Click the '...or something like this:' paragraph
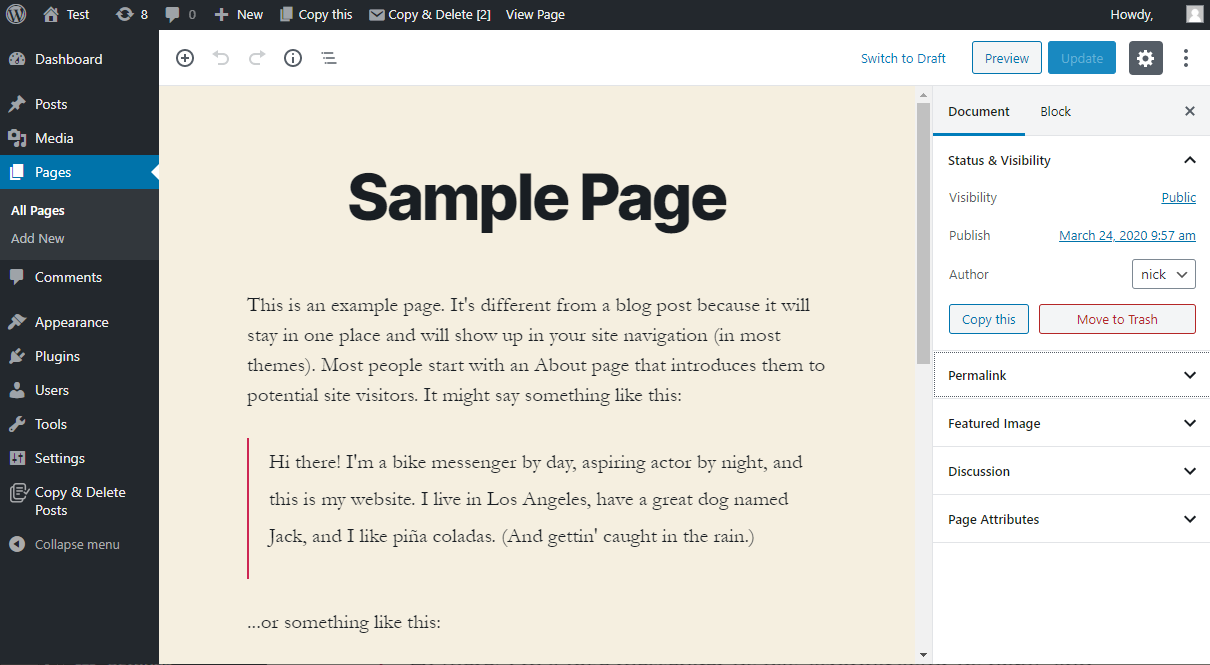The height and width of the screenshot is (665, 1210). point(344,622)
